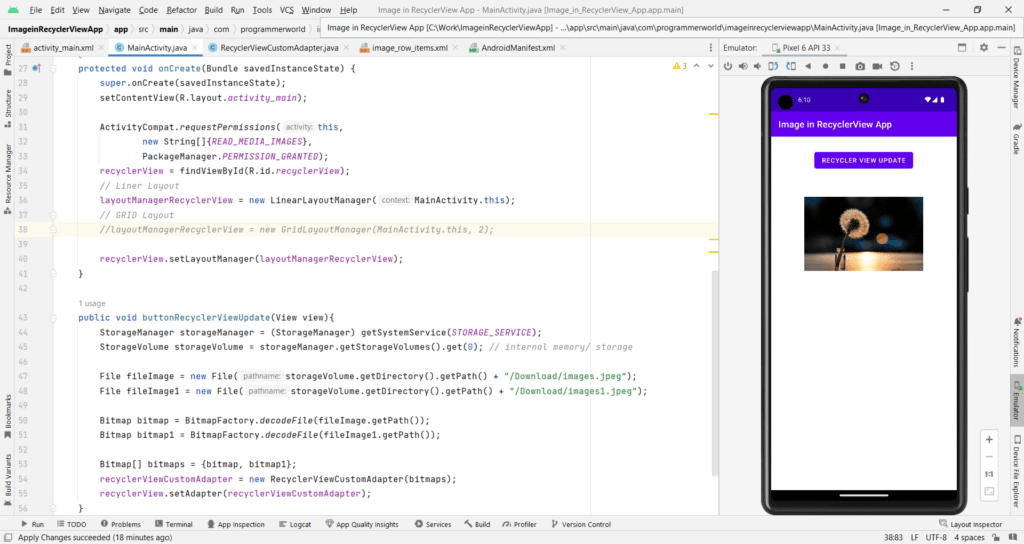Screen dimensions: 1024x544
Task: Open the Resource Manager side panel
Action: click(x=8, y=178)
